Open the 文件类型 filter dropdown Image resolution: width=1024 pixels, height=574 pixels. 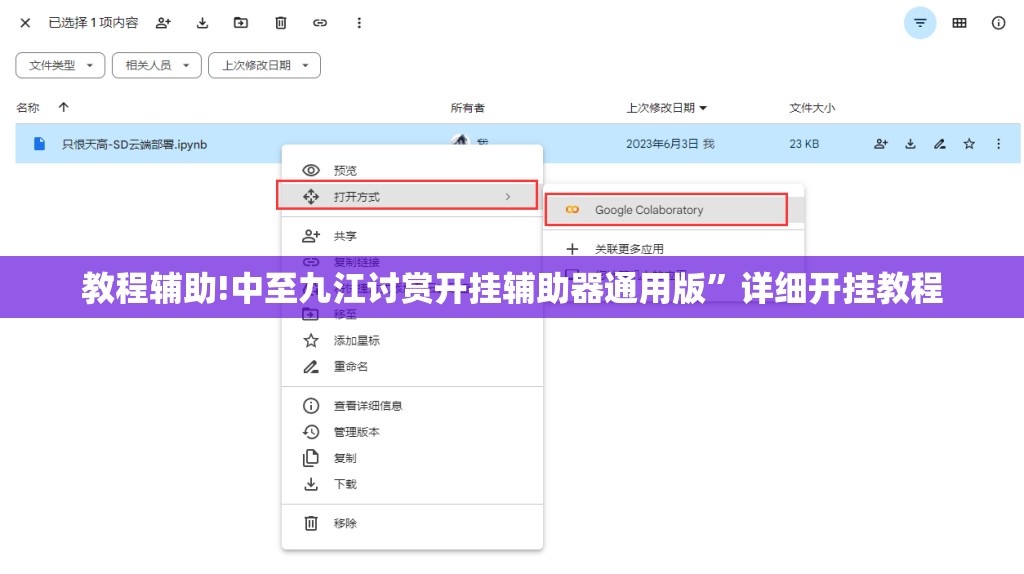[x=60, y=65]
